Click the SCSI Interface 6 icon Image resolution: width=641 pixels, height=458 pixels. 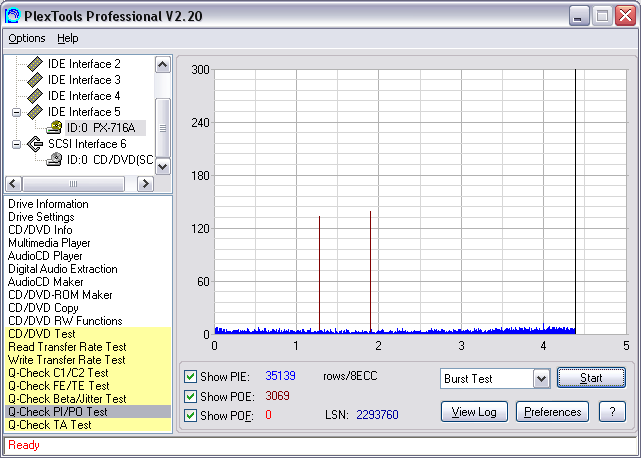coord(35,144)
